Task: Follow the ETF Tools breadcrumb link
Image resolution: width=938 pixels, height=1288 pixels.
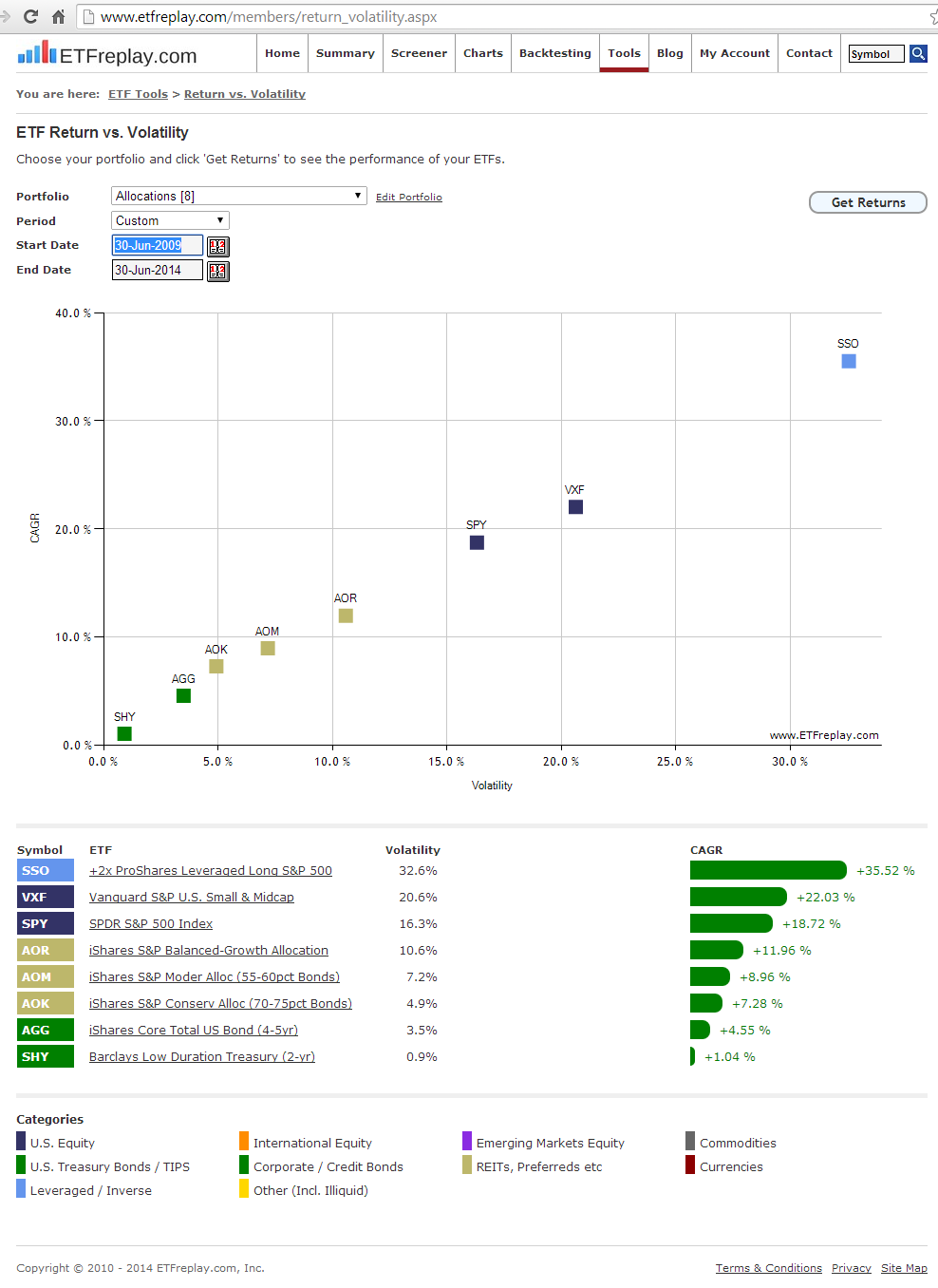Action: click(138, 94)
